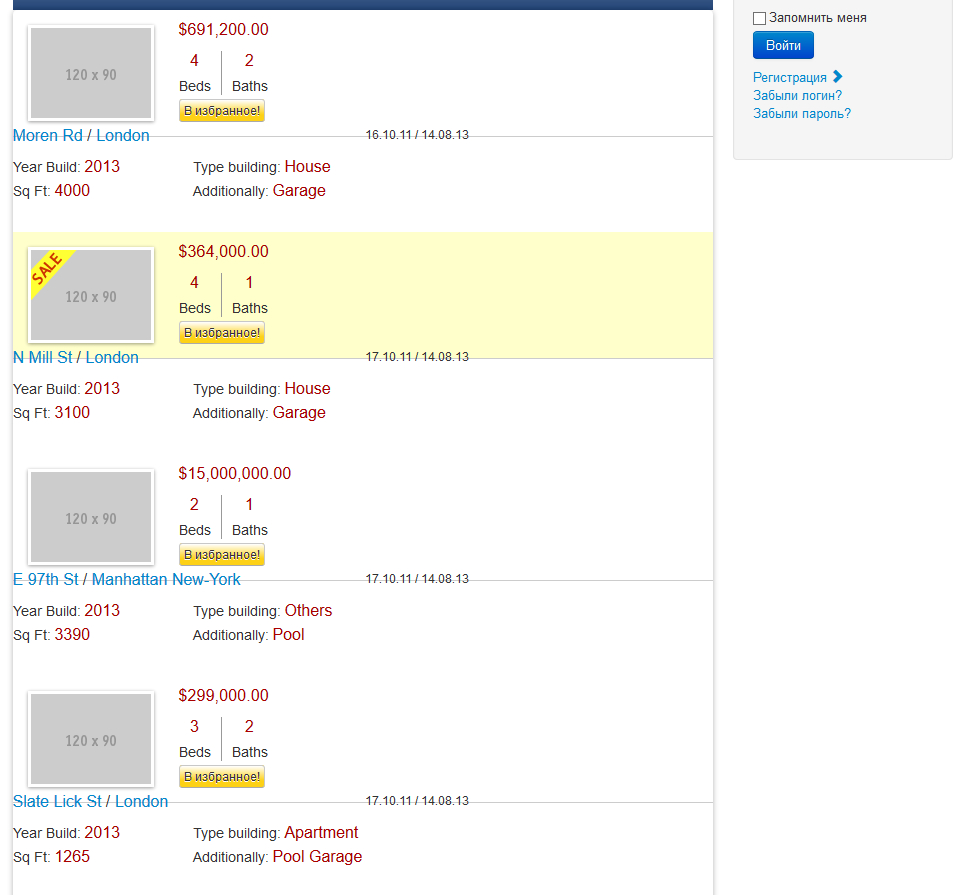Click the arrow icon beside Регистрация
The width and height of the screenshot is (965, 895).
click(838, 77)
